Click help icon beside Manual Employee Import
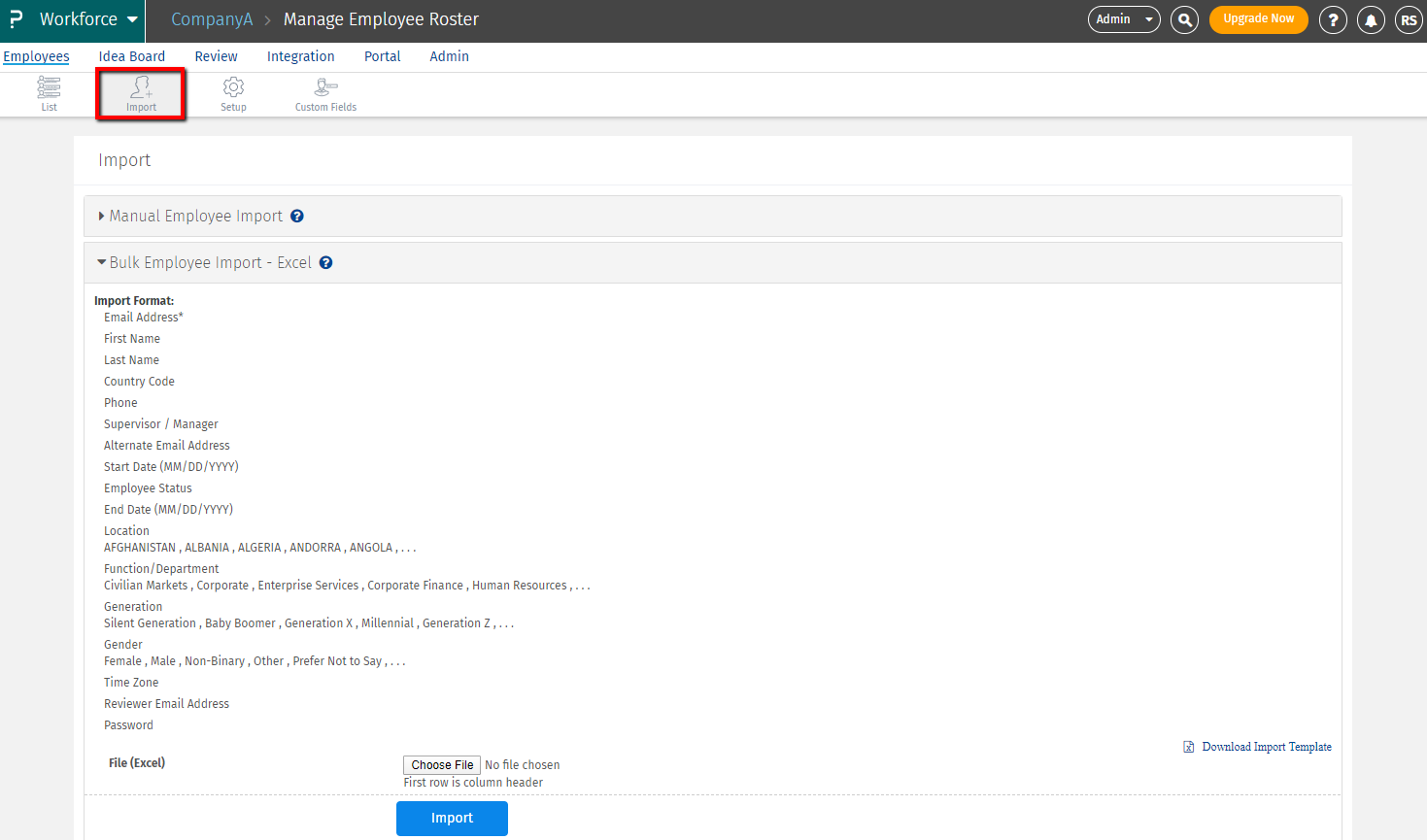 pyautogui.click(x=297, y=217)
